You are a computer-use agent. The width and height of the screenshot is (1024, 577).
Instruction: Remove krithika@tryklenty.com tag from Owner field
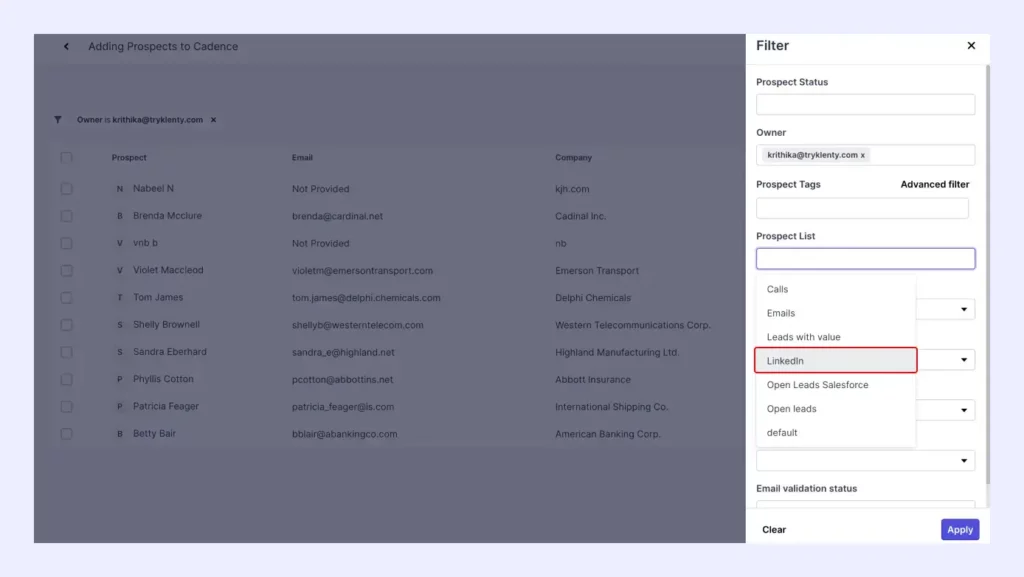click(863, 155)
